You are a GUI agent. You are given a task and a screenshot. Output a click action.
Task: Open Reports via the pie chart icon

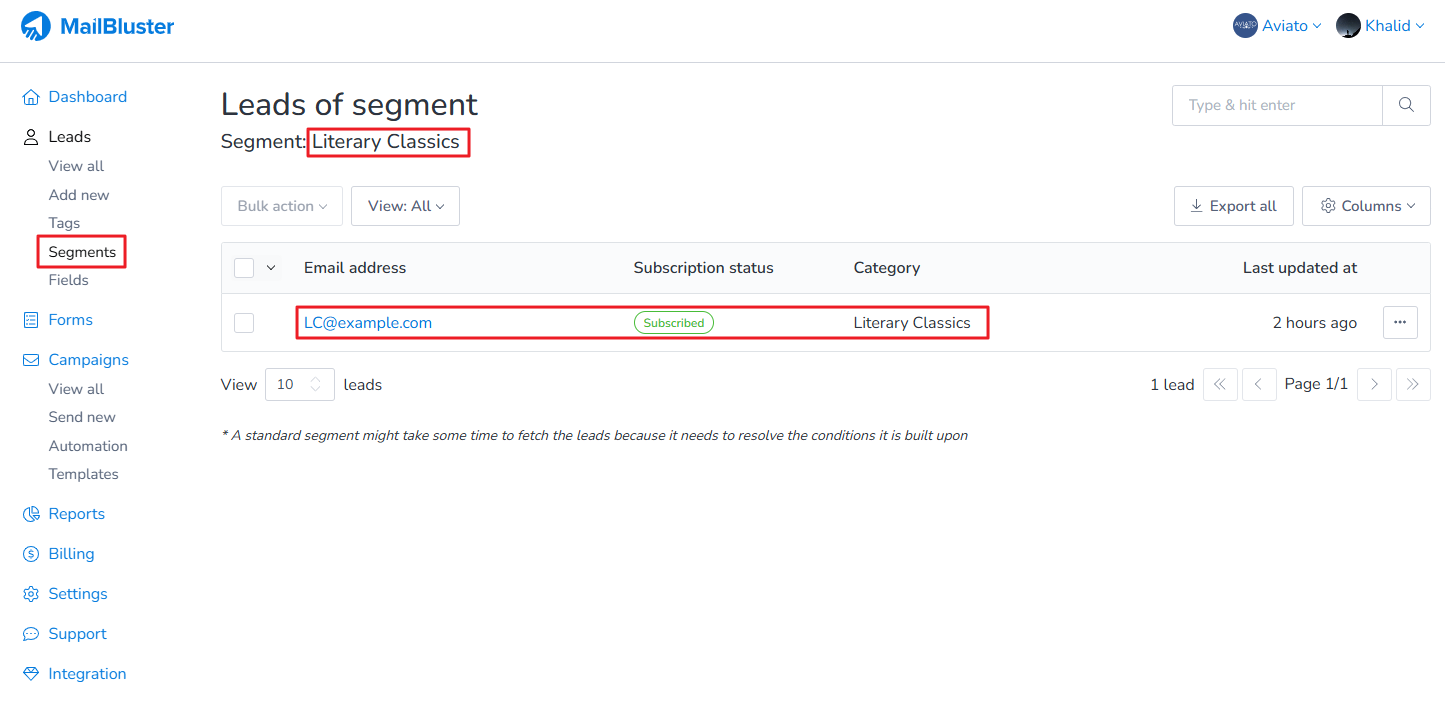point(31,514)
